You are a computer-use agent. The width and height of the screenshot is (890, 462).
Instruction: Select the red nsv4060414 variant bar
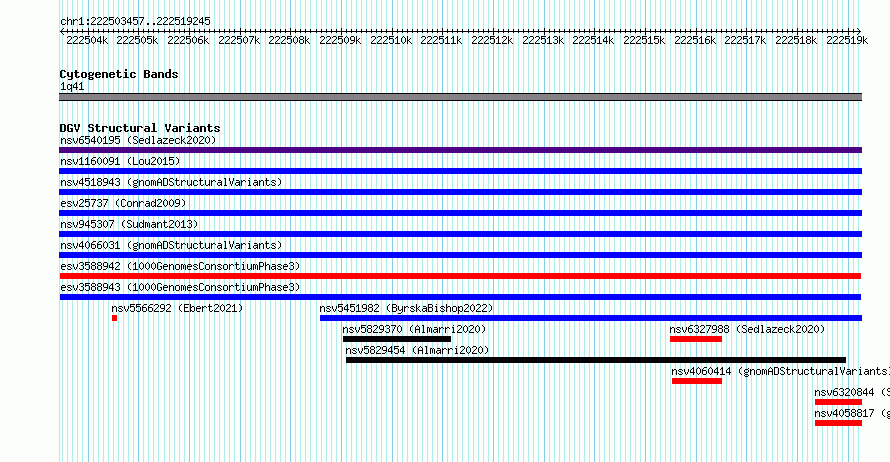pos(697,381)
